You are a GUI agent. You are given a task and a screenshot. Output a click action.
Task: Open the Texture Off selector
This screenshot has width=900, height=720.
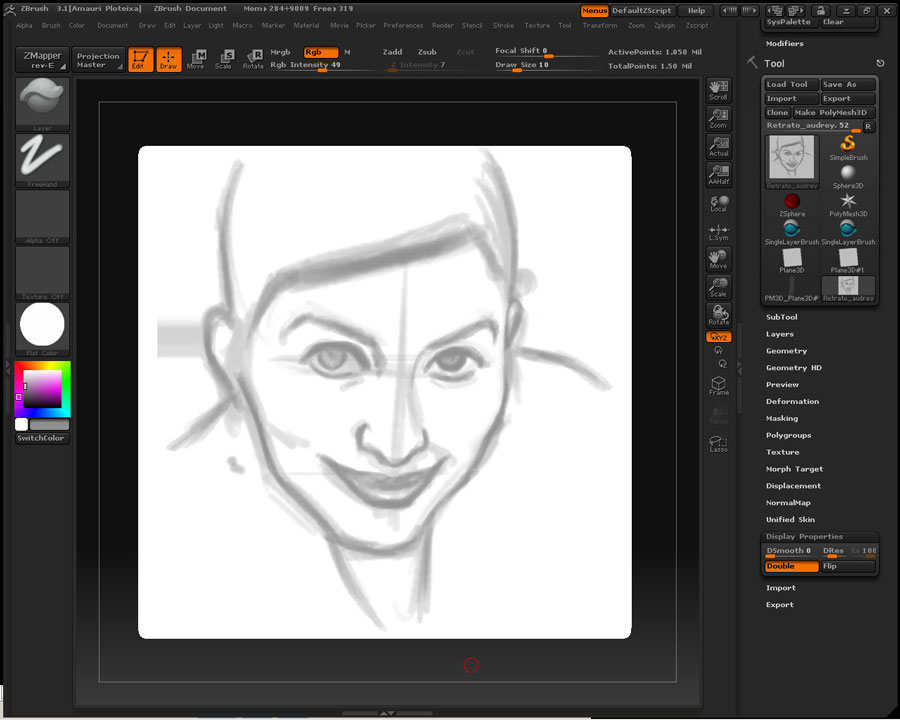(42, 273)
